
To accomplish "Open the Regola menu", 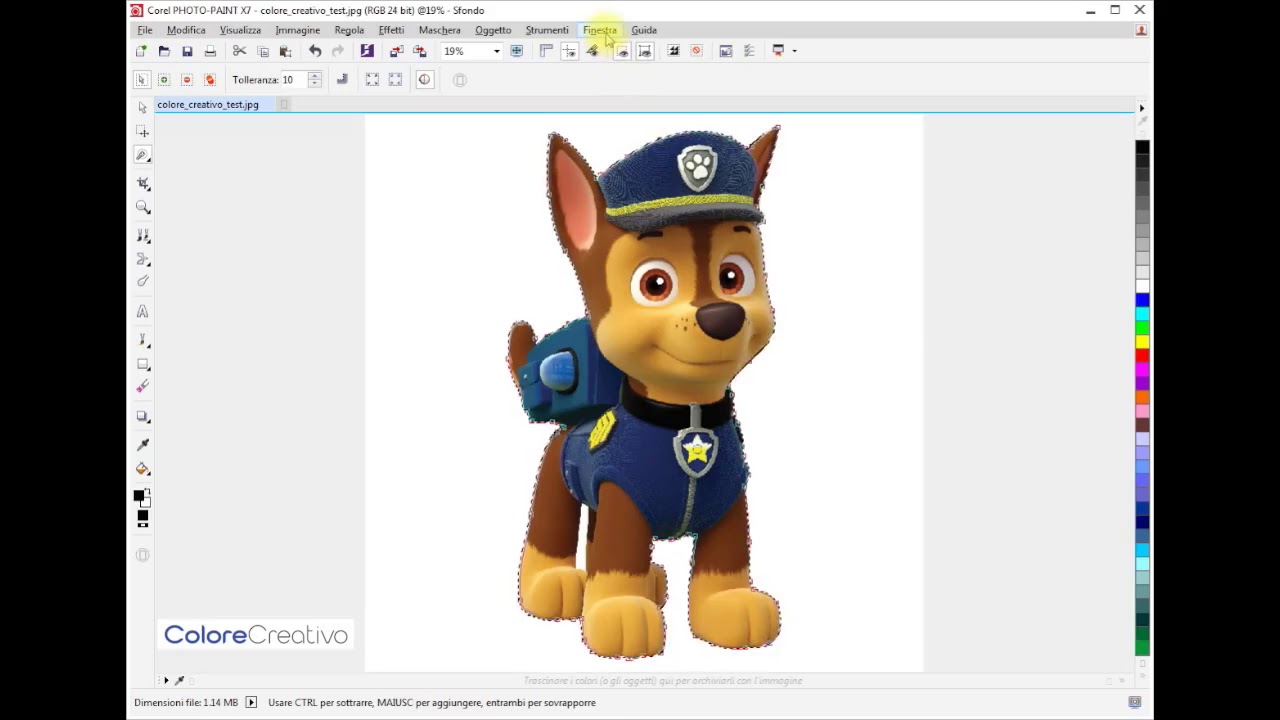I will 349,30.
